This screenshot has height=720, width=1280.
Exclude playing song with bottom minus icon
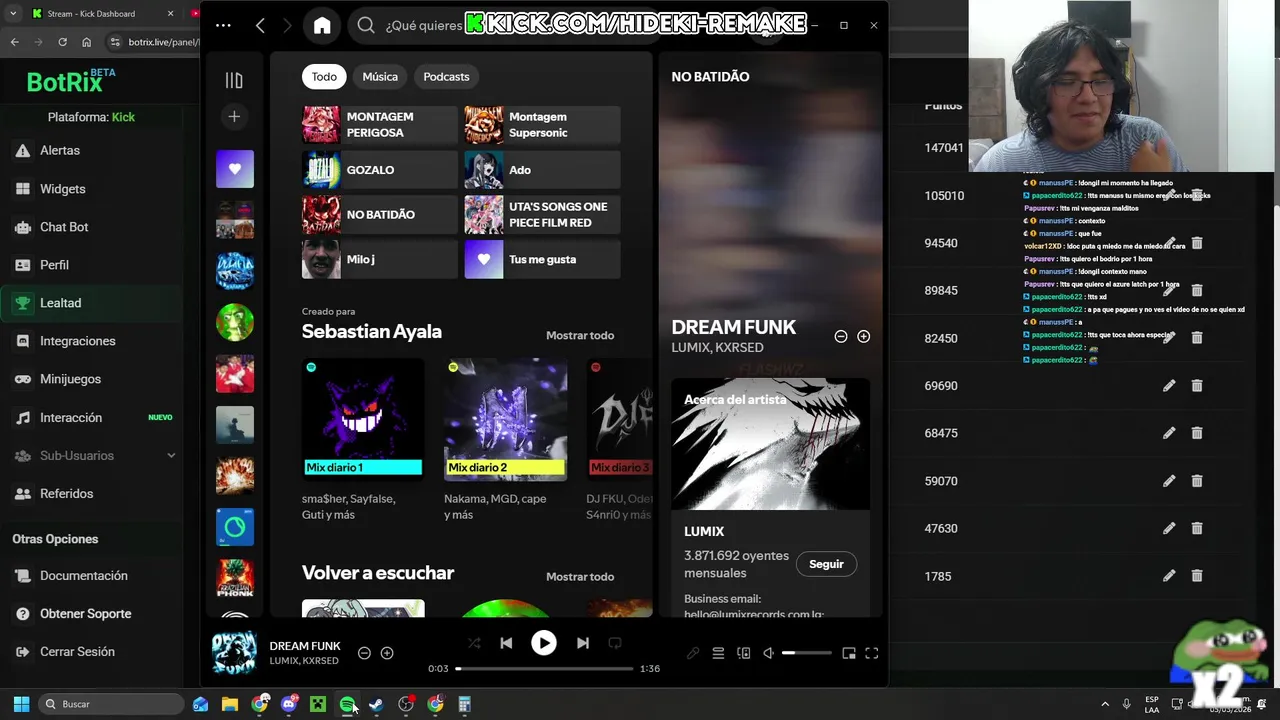click(x=364, y=653)
